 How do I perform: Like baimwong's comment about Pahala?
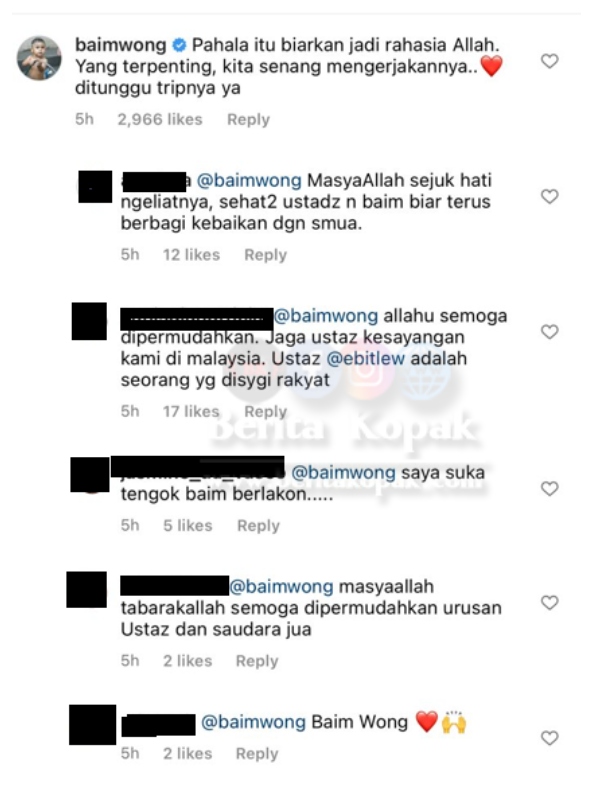[549, 61]
